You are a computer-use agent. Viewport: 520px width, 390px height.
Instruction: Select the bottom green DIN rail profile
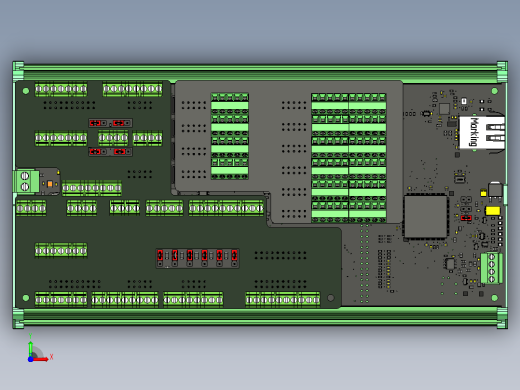click(x=260, y=318)
